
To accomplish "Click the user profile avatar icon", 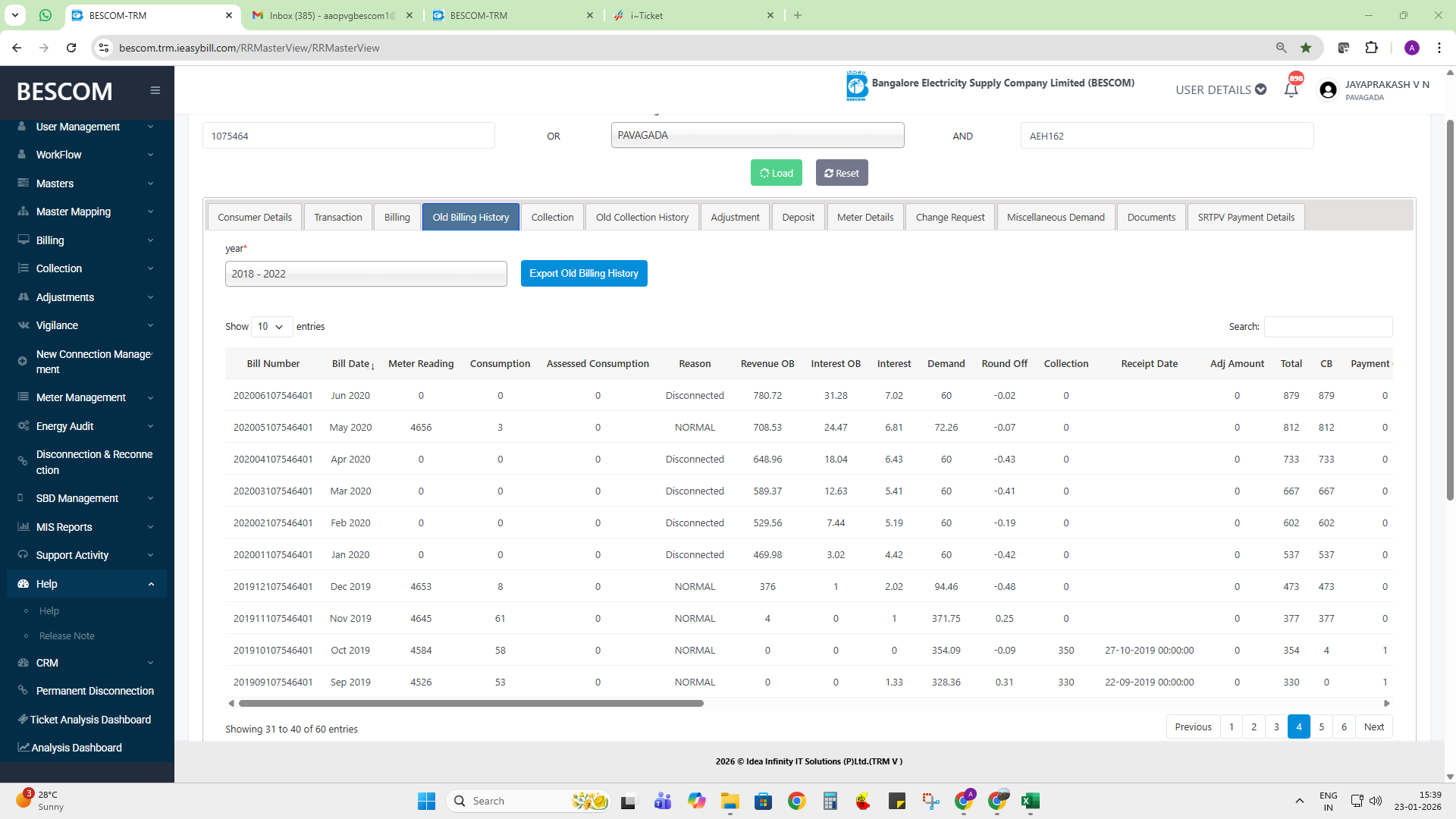I will (x=1327, y=90).
